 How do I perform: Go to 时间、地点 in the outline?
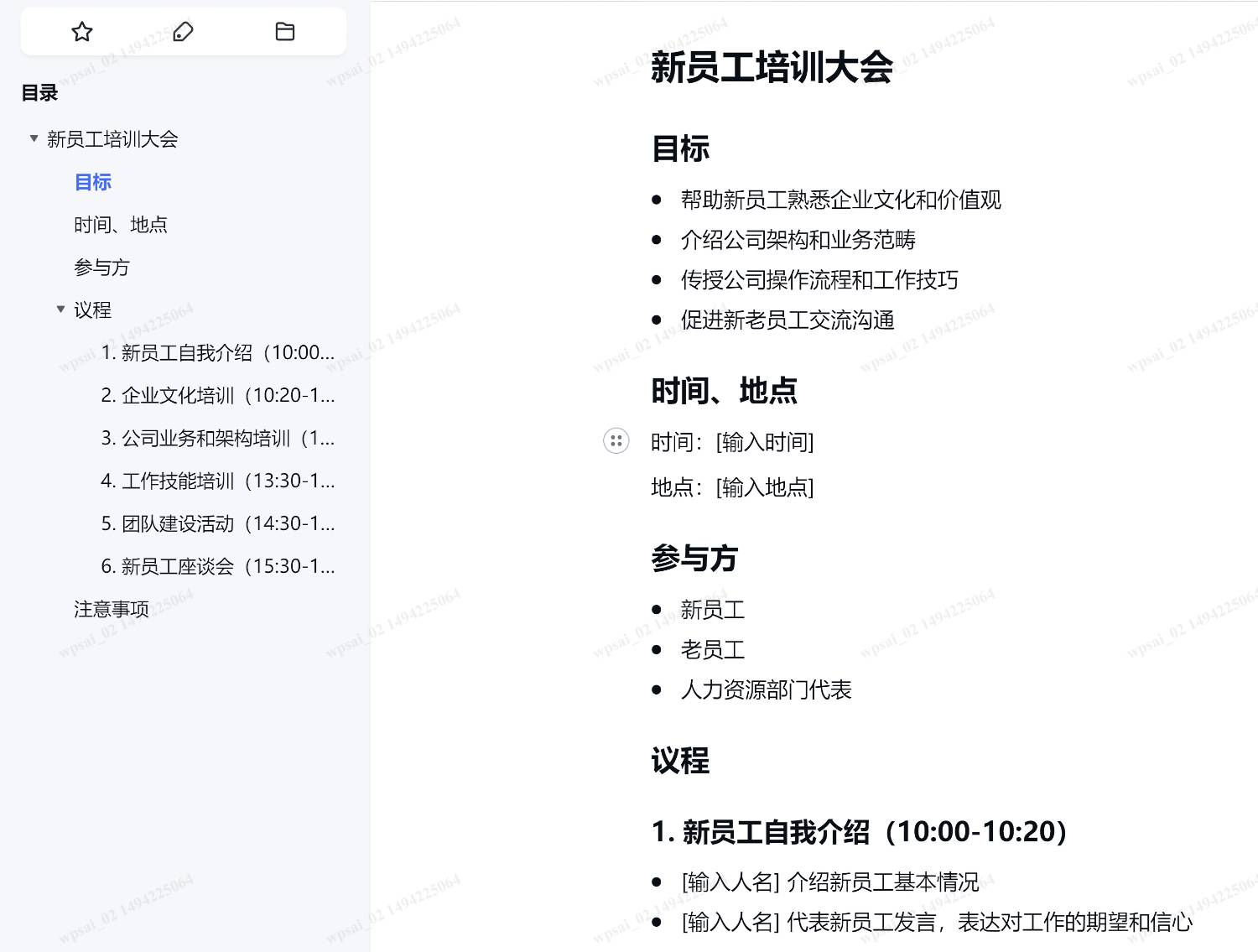click(x=121, y=225)
